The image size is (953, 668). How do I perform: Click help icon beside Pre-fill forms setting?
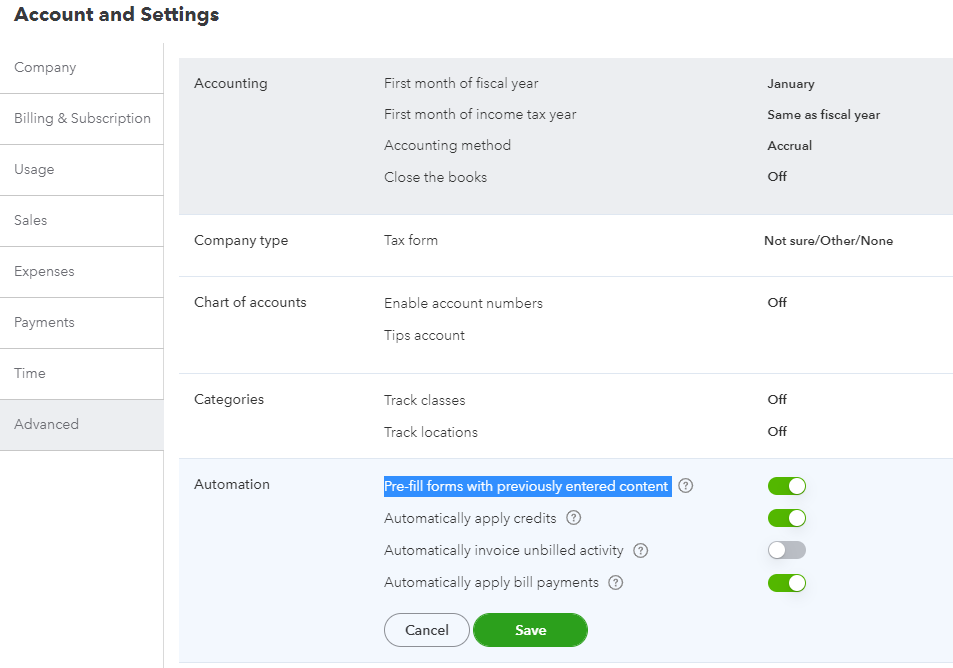pyautogui.click(x=685, y=486)
